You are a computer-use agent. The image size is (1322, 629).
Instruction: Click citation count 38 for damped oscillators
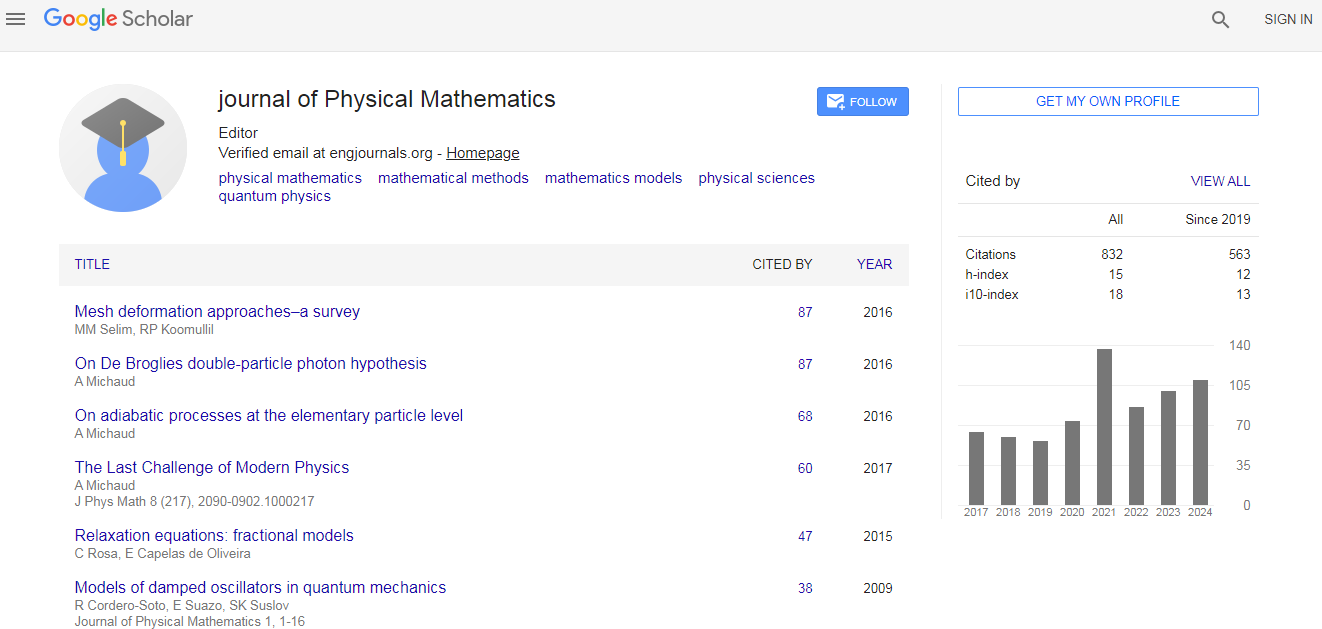tap(805, 588)
